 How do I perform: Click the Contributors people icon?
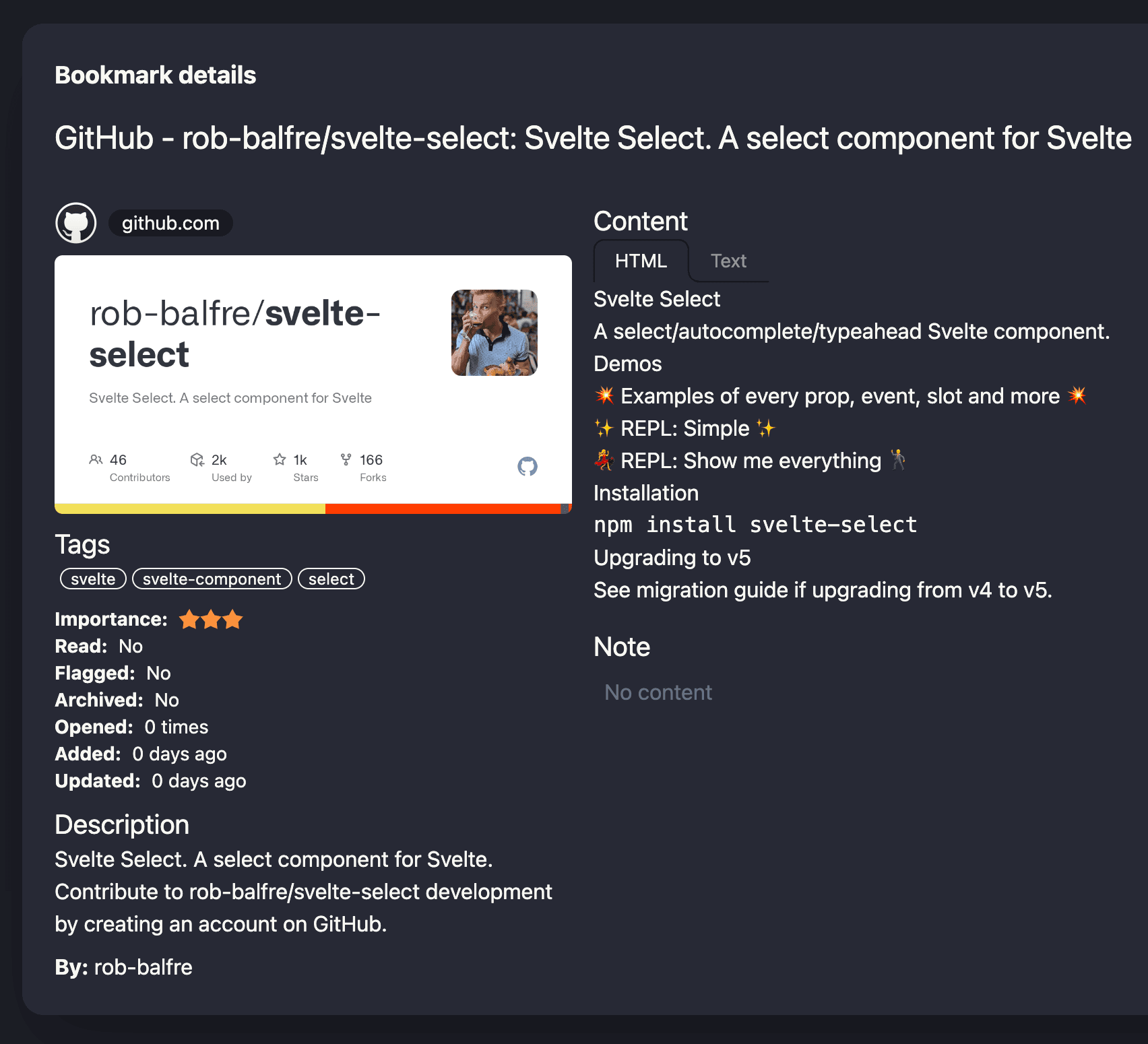[x=96, y=460]
